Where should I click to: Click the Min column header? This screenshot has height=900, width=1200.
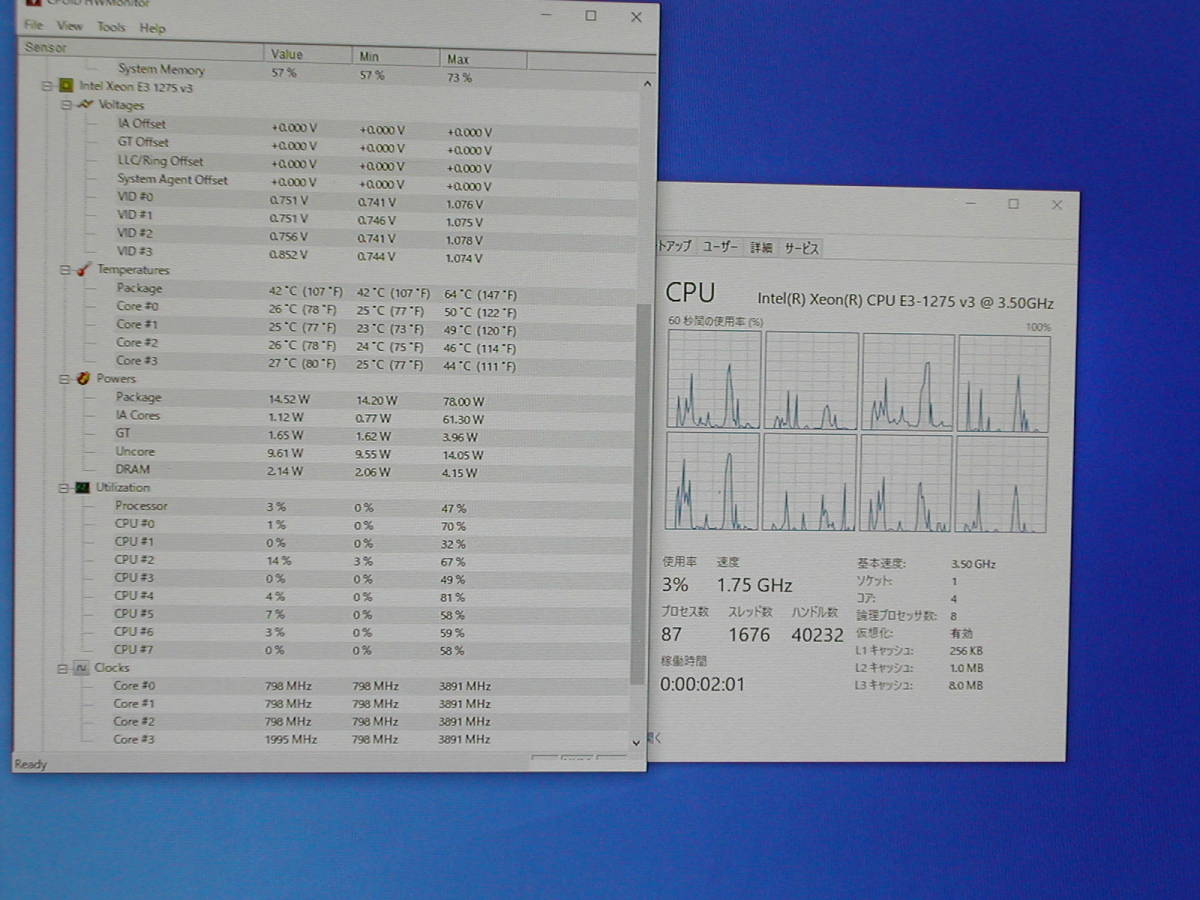(x=397, y=57)
